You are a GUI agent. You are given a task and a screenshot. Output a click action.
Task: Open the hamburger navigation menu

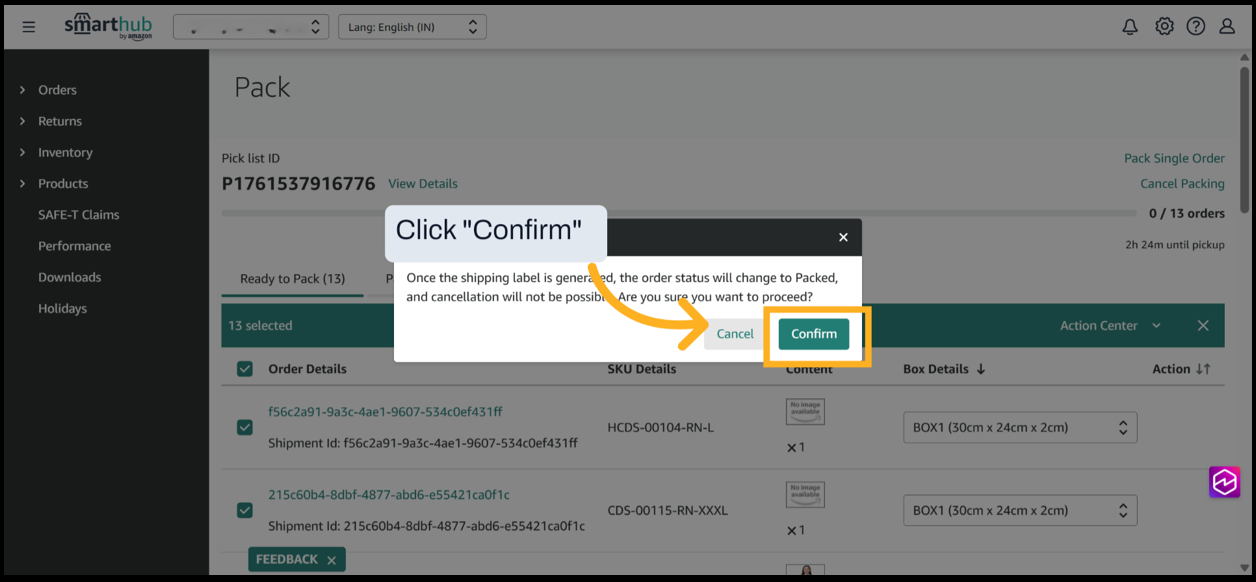click(29, 27)
